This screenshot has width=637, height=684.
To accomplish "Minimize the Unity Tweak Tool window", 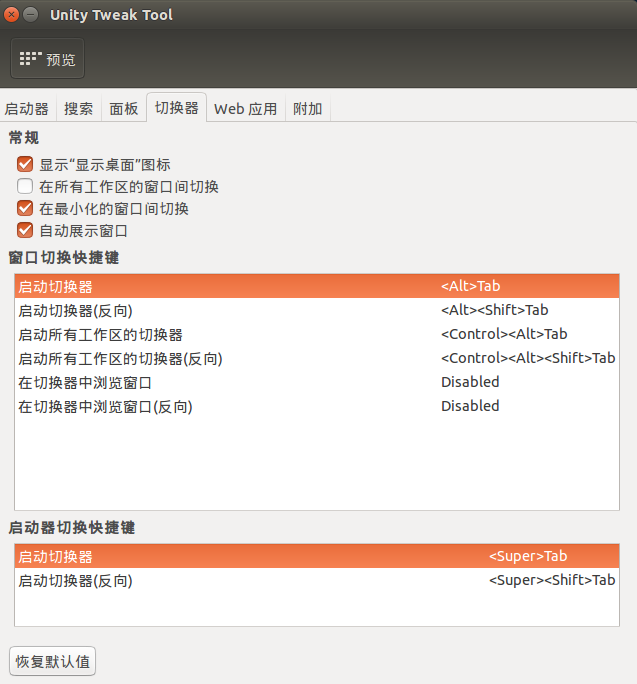I will pyautogui.click(x=31, y=15).
